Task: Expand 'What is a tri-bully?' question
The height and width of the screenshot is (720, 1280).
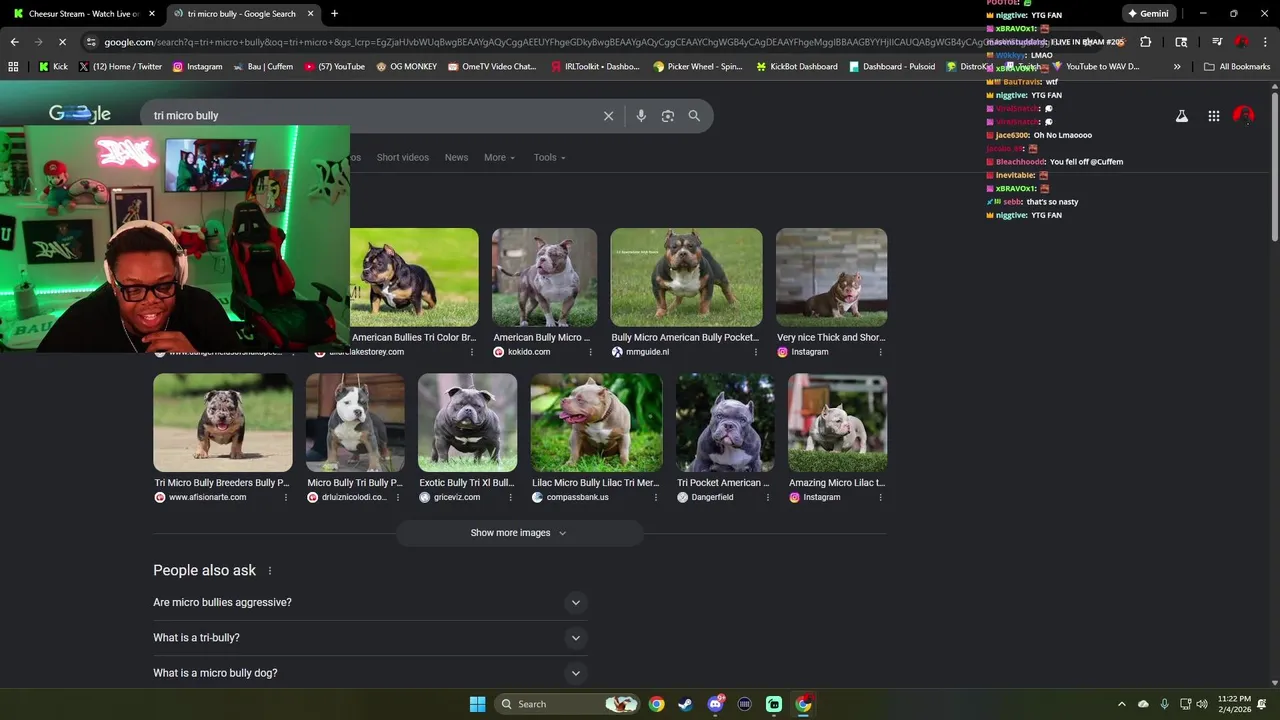Action: (370, 638)
